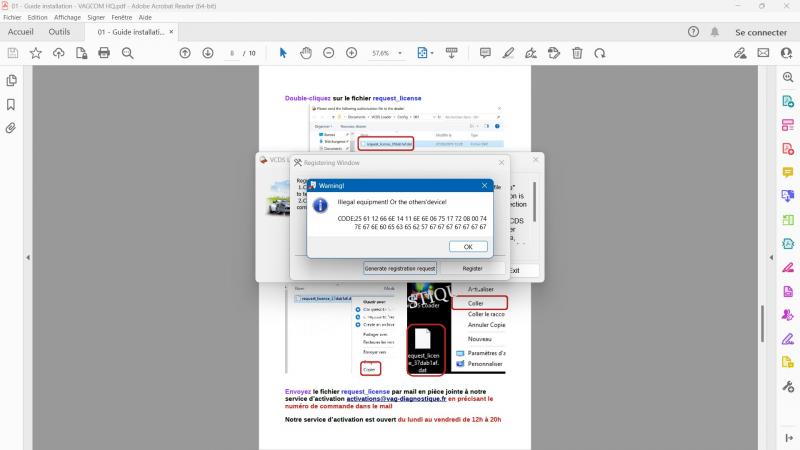Expand right pane at bottom arrow
Image resolution: width=800 pixels, height=450 pixels.
(789, 438)
